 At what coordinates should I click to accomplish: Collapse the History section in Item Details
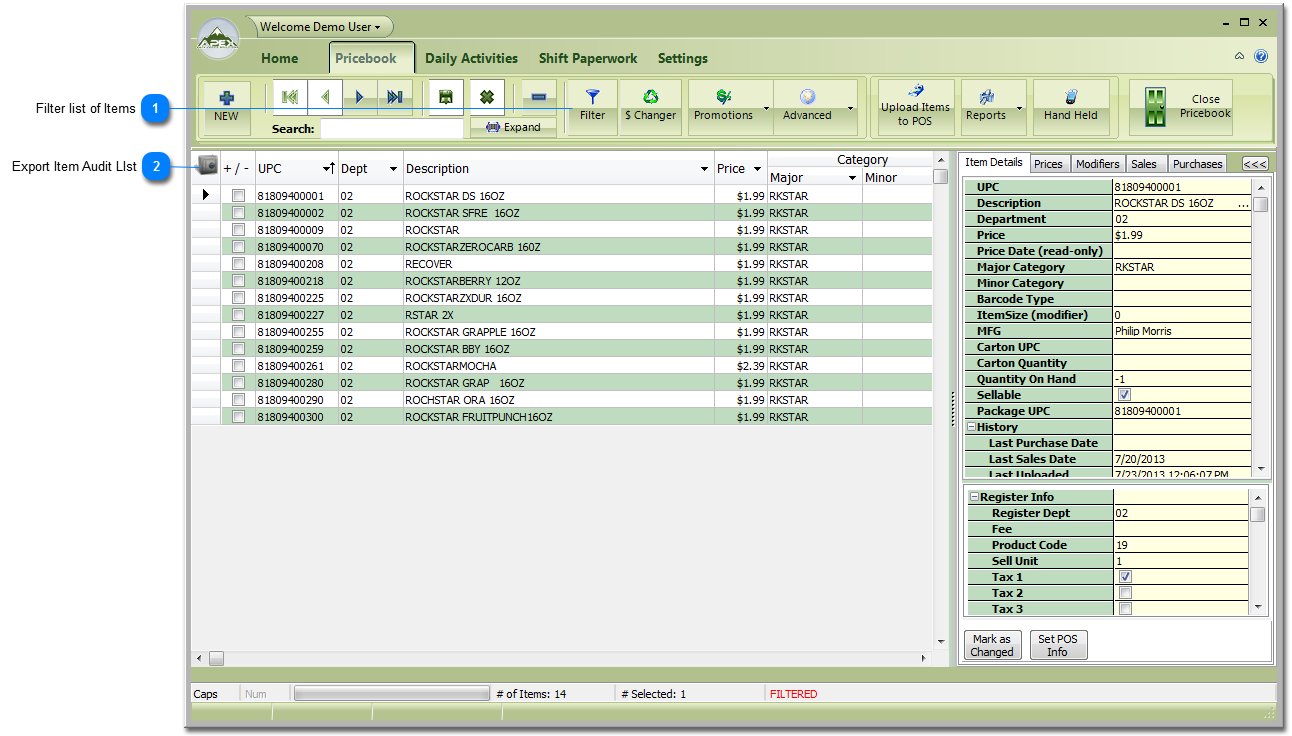click(x=970, y=426)
